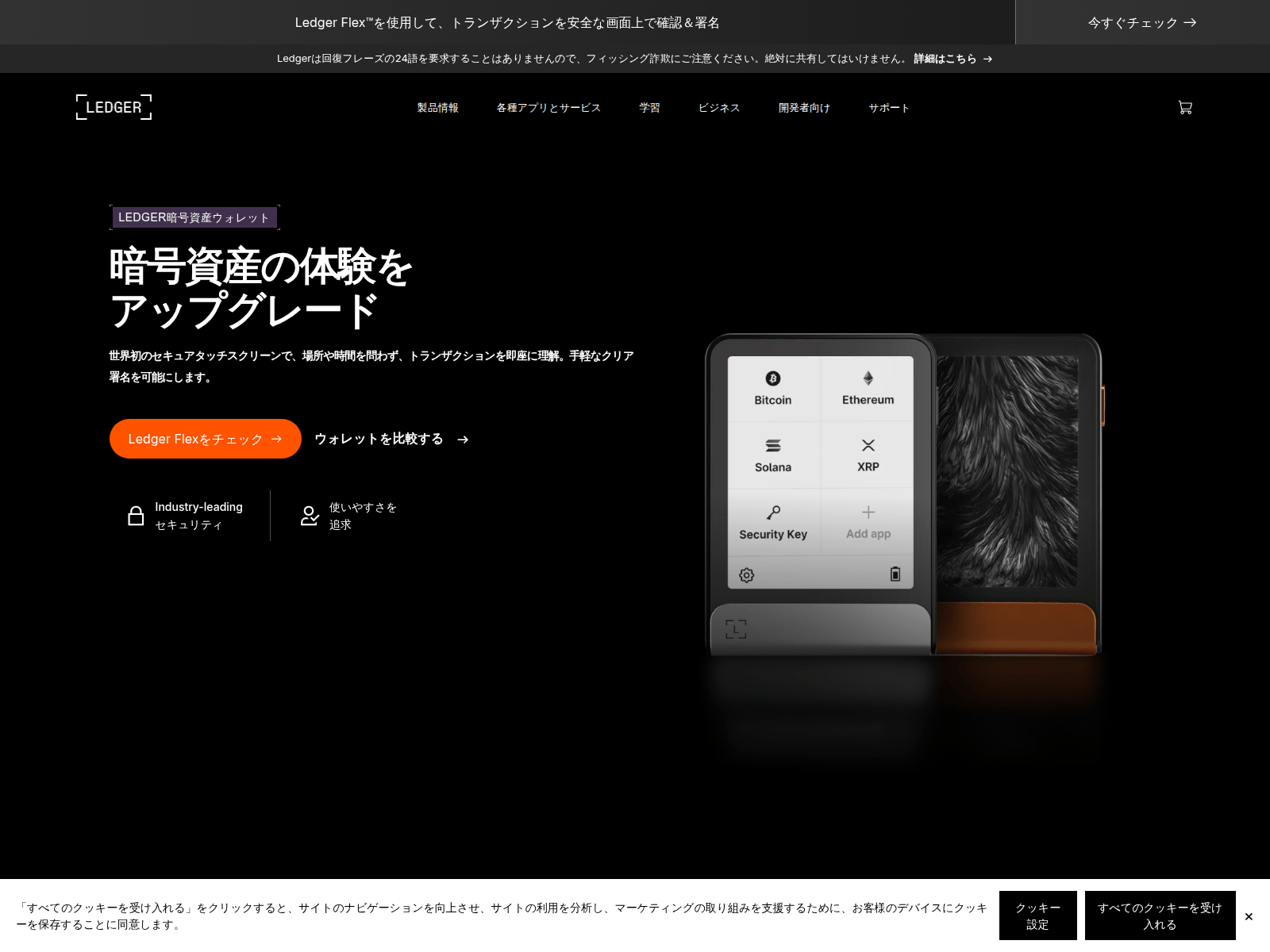The height and width of the screenshot is (952, 1270).
Task: Click the hero description paragraph about secure touchscreen
Action: [371, 367]
